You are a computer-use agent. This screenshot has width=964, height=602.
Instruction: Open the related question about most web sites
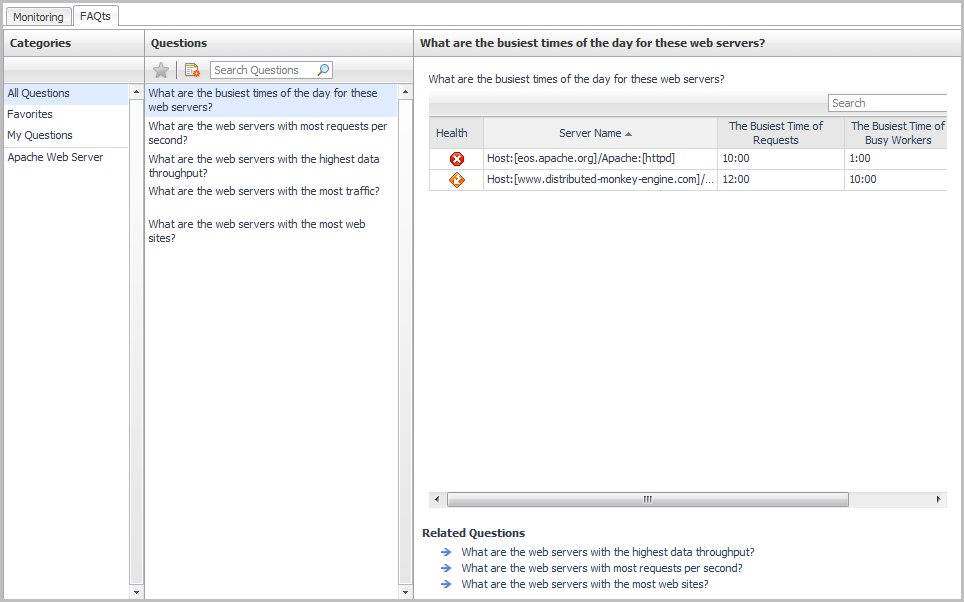click(x=584, y=584)
